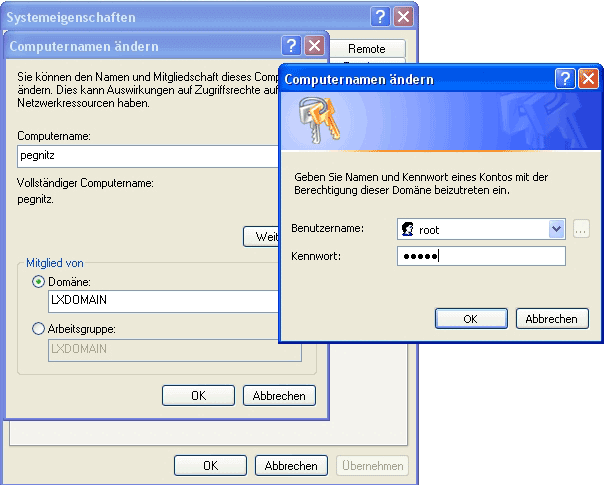Click into the Kennwort password field
The image size is (604, 485).
click(x=480, y=257)
